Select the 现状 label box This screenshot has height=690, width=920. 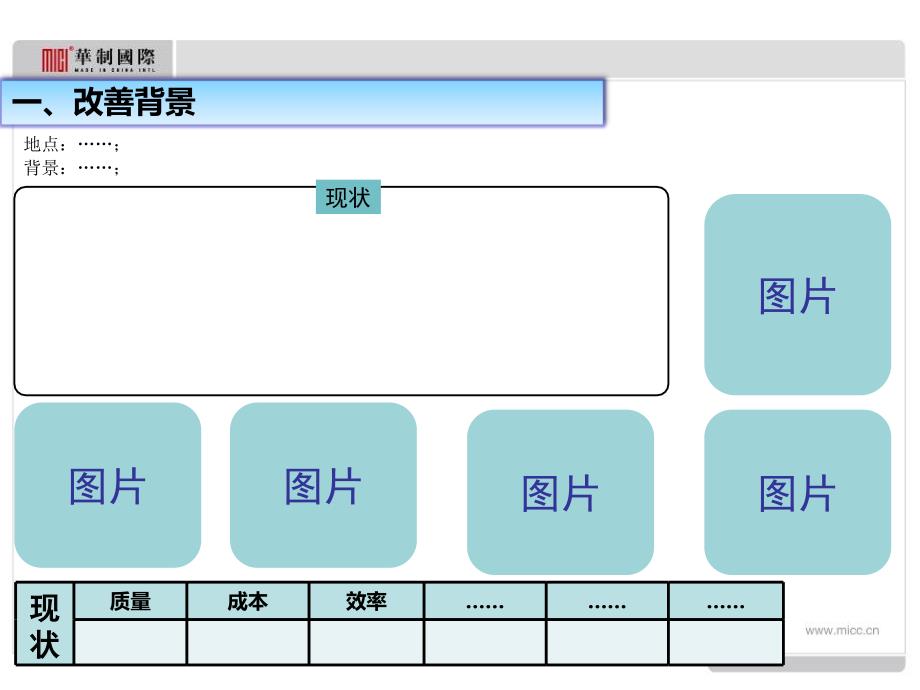[348, 197]
